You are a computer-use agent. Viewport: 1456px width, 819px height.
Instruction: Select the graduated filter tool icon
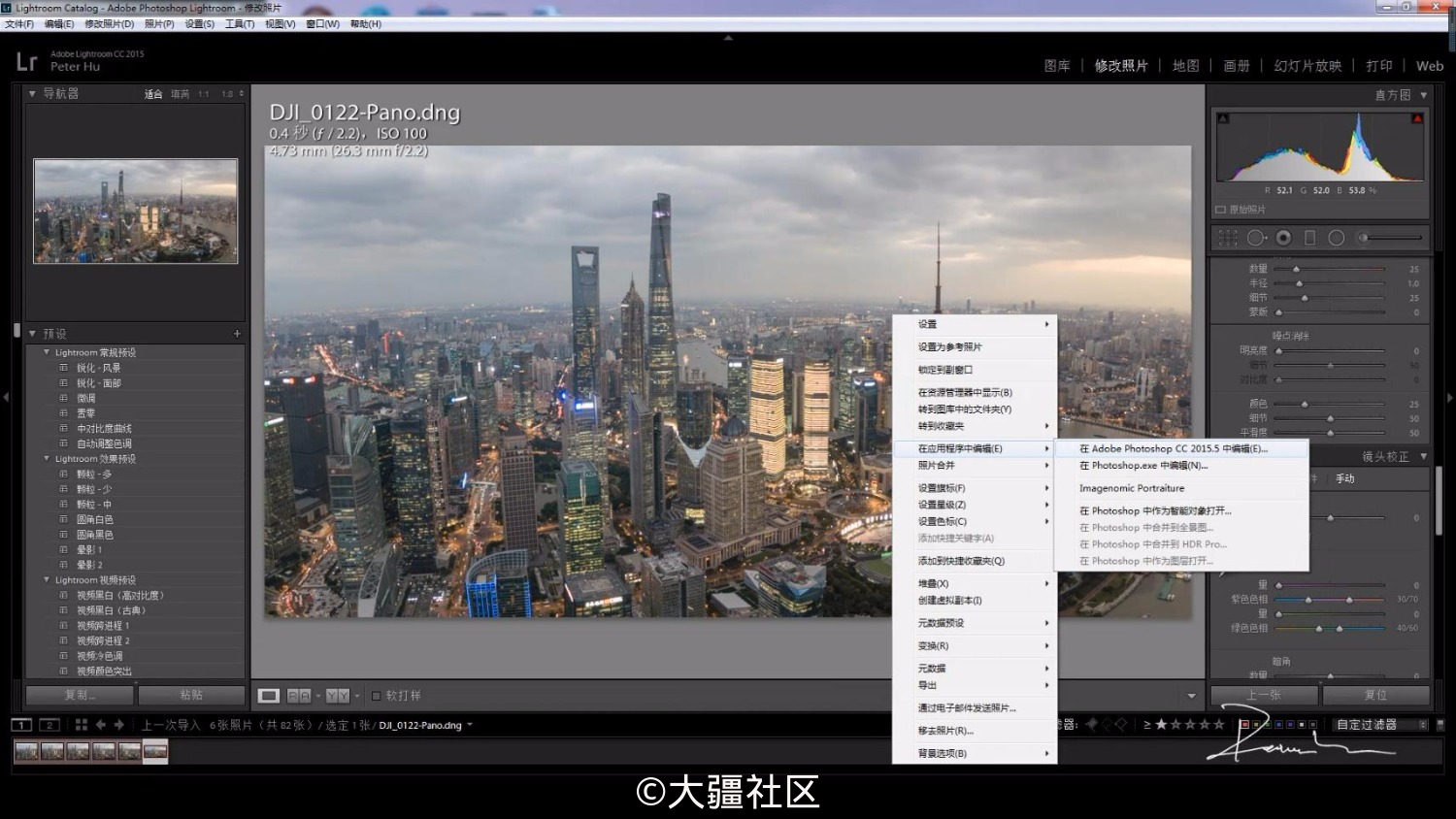pyautogui.click(x=1309, y=238)
